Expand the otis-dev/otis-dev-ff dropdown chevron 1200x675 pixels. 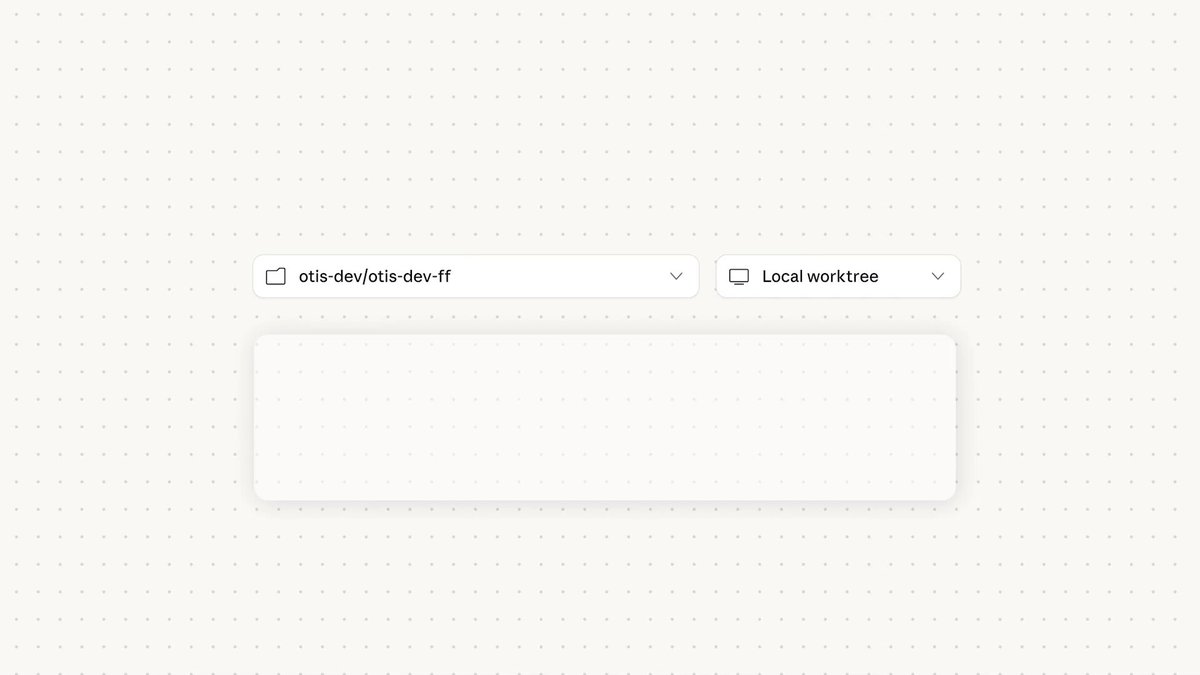click(676, 276)
